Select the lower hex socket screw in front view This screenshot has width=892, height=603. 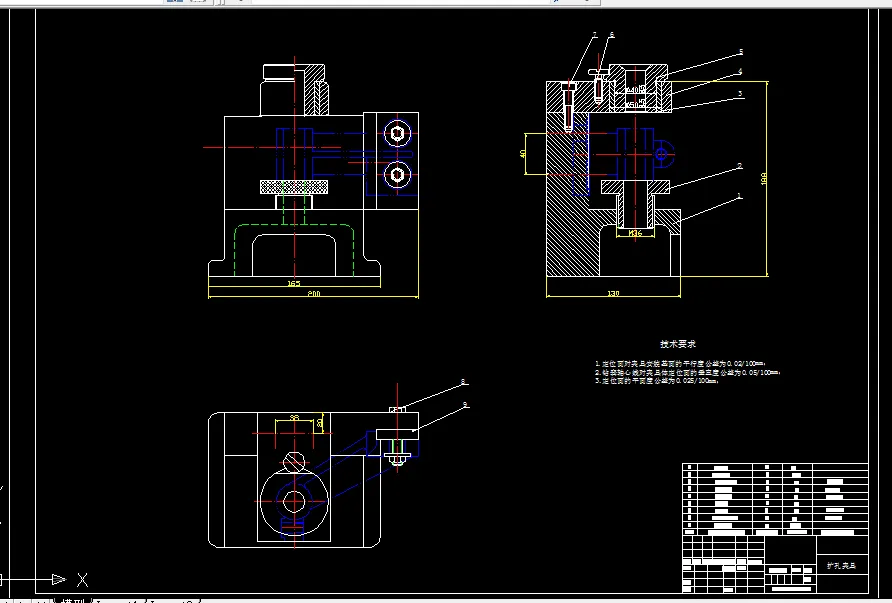click(x=397, y=174)
